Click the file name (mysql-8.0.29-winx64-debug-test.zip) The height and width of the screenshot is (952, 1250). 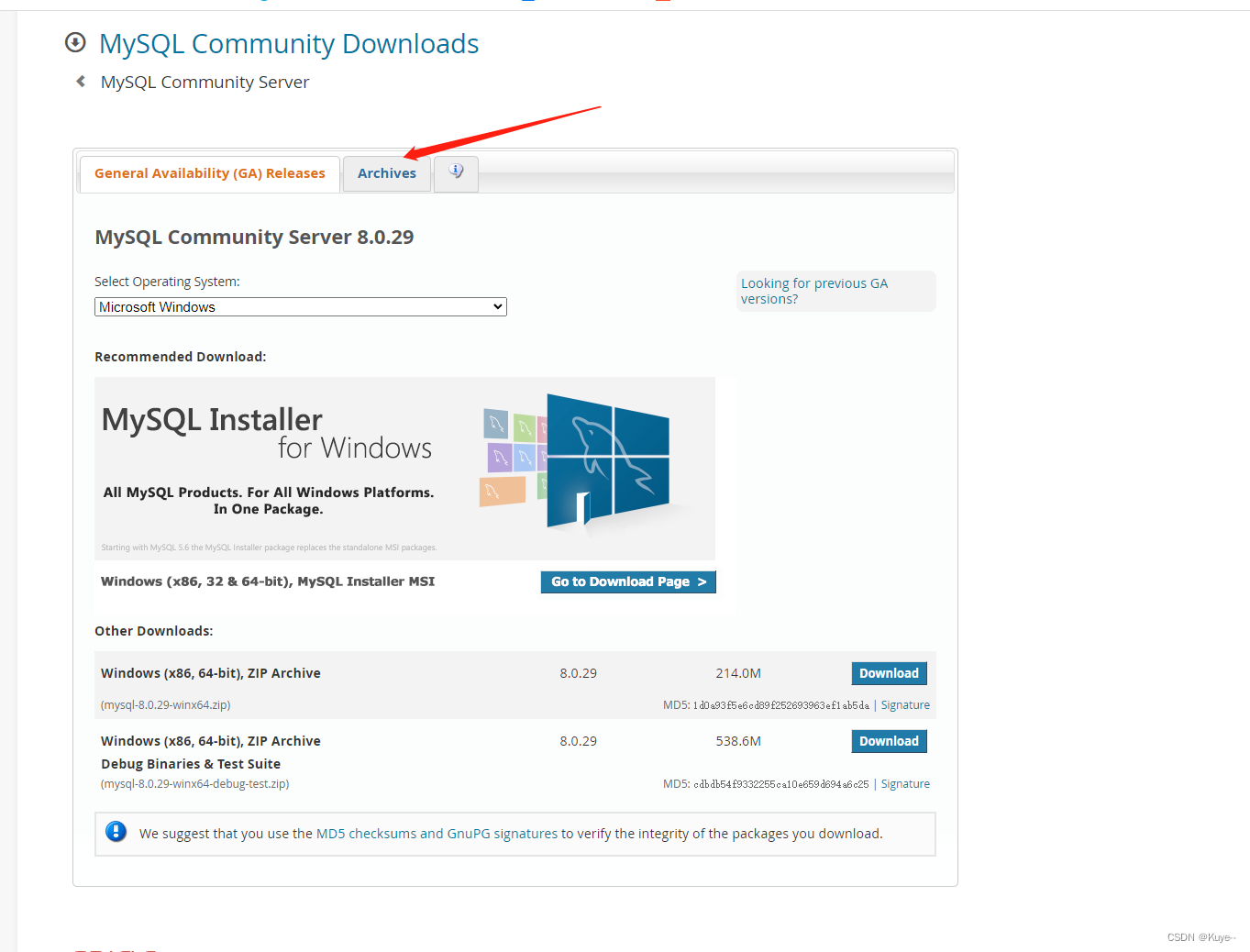pyautogui.click(x=195, y=784)
